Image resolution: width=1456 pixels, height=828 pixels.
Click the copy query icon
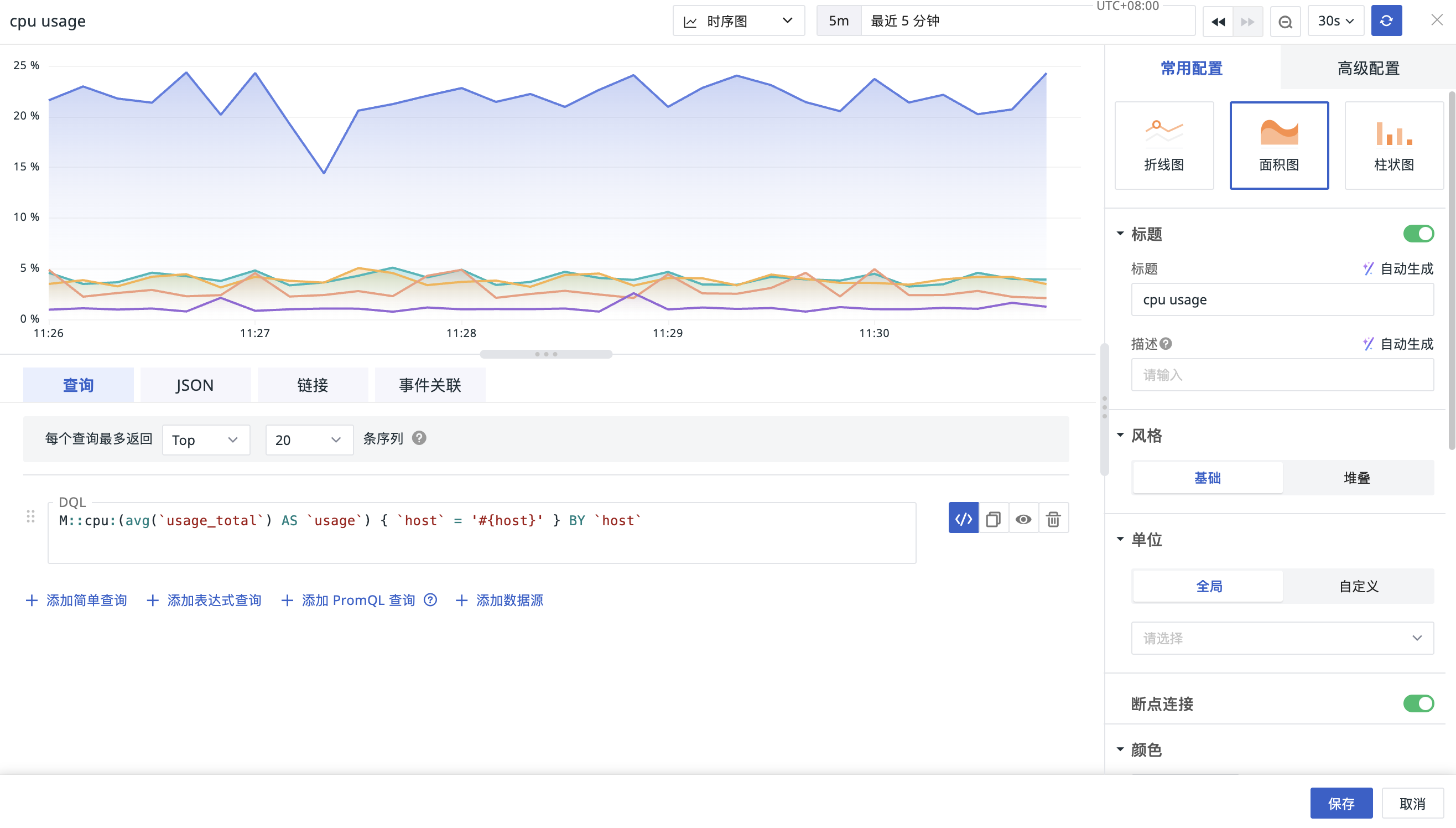[993, 519]
